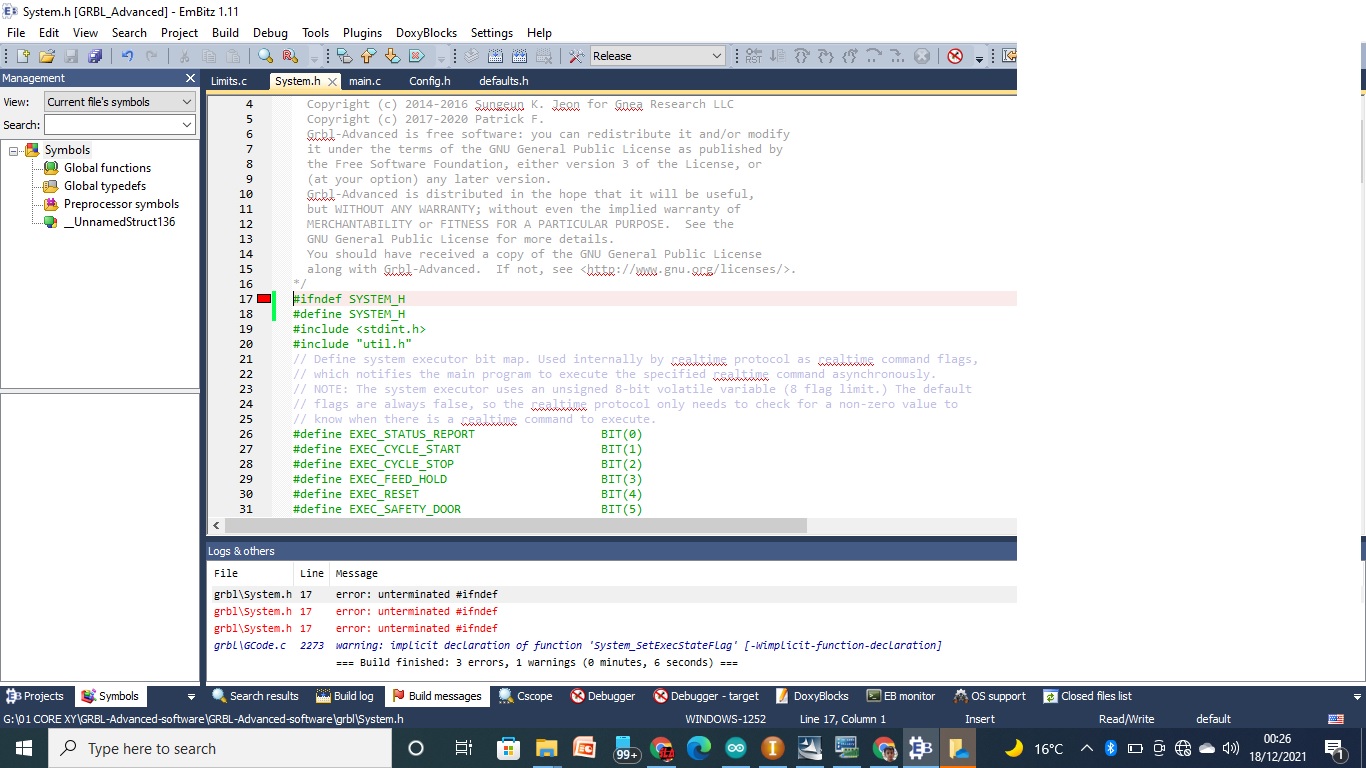Click the Save all files icon
Screen dimensions: 1366x768
point(95,56)
